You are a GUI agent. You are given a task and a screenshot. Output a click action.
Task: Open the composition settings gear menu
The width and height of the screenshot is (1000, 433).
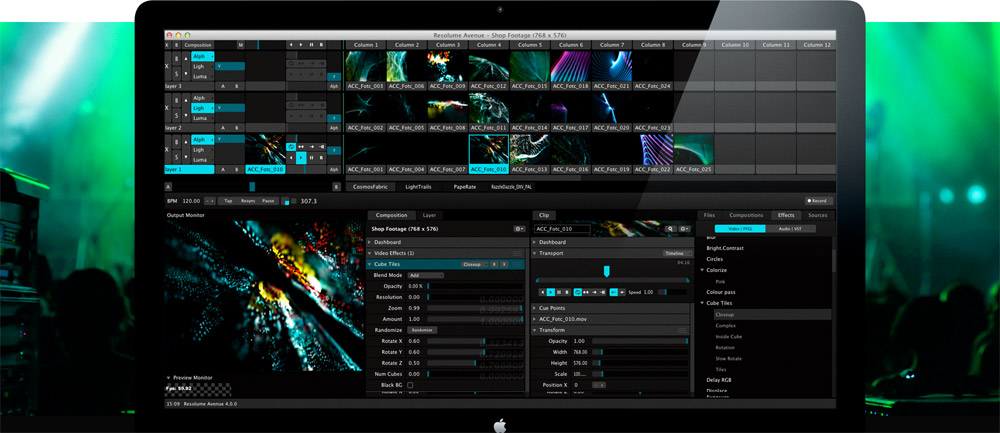(519, 229)
